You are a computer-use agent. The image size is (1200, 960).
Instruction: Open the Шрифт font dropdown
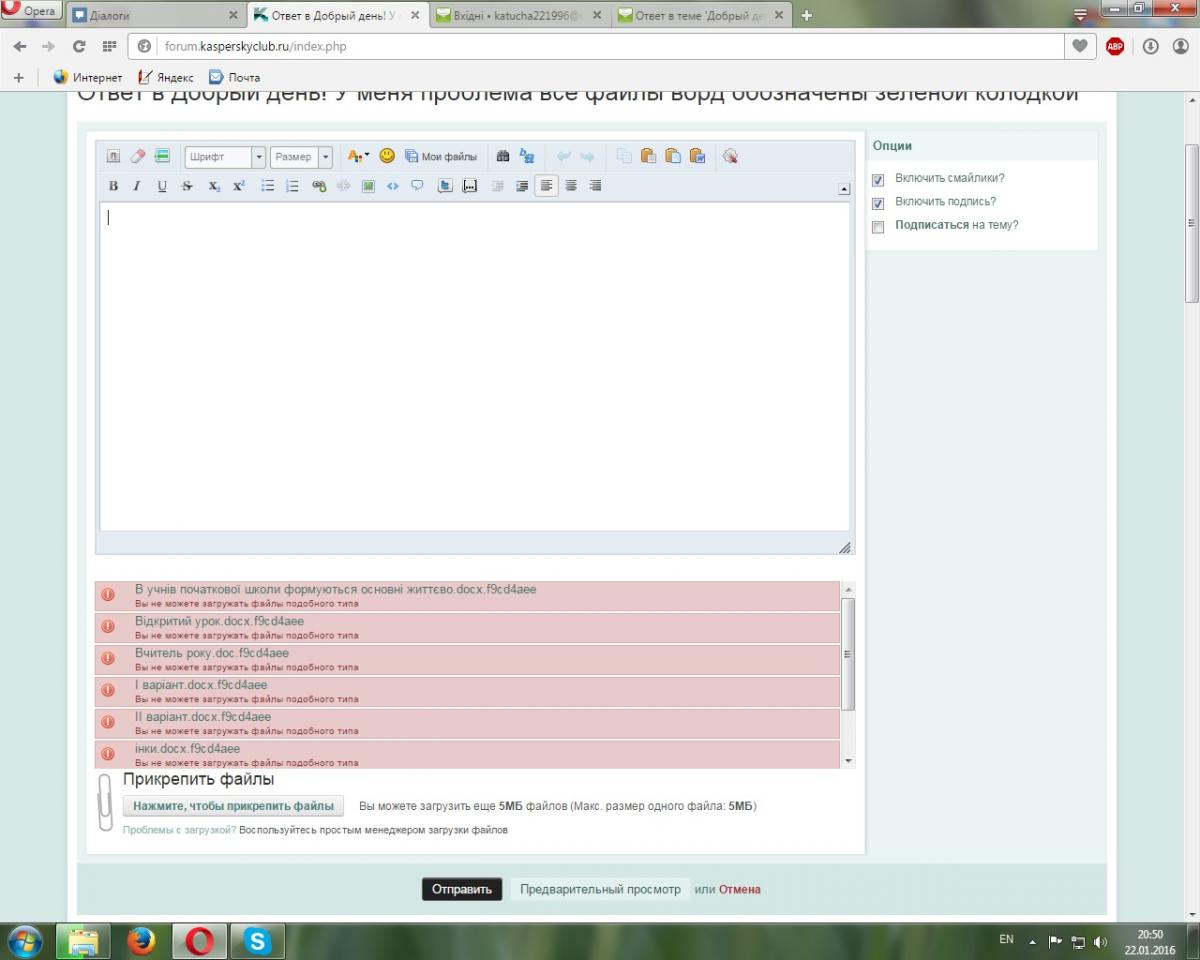point(225,157)
